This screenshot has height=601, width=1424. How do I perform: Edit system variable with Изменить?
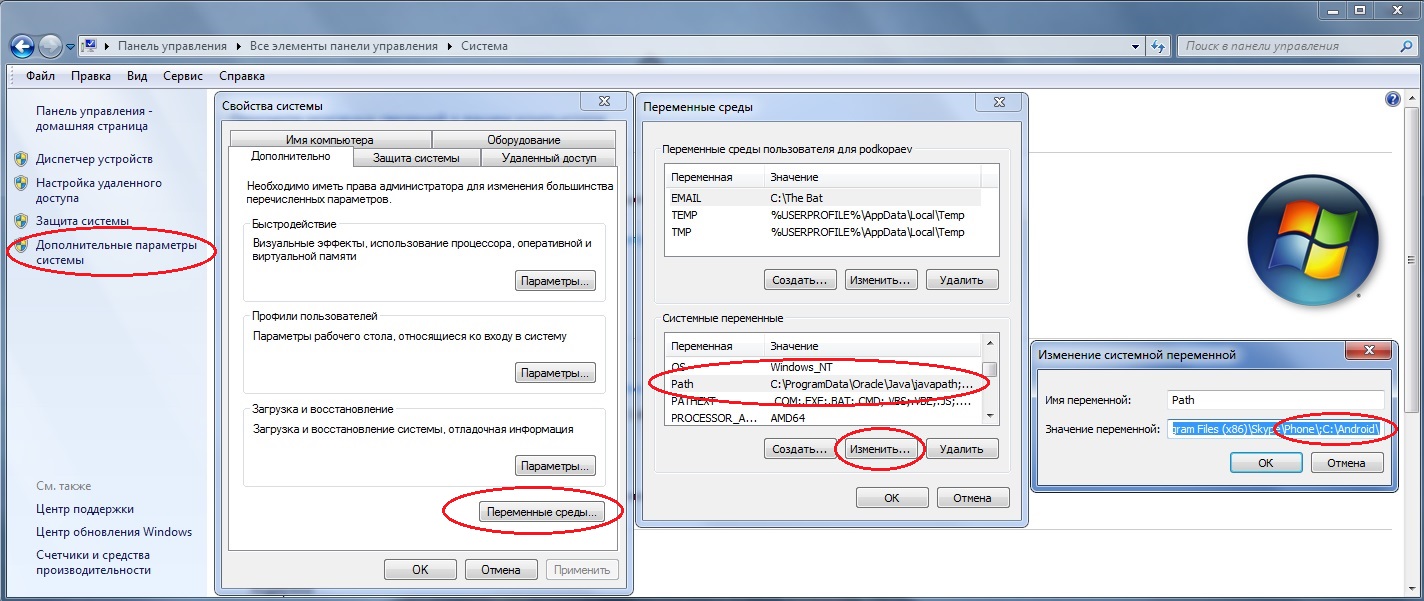pos(881,450)
